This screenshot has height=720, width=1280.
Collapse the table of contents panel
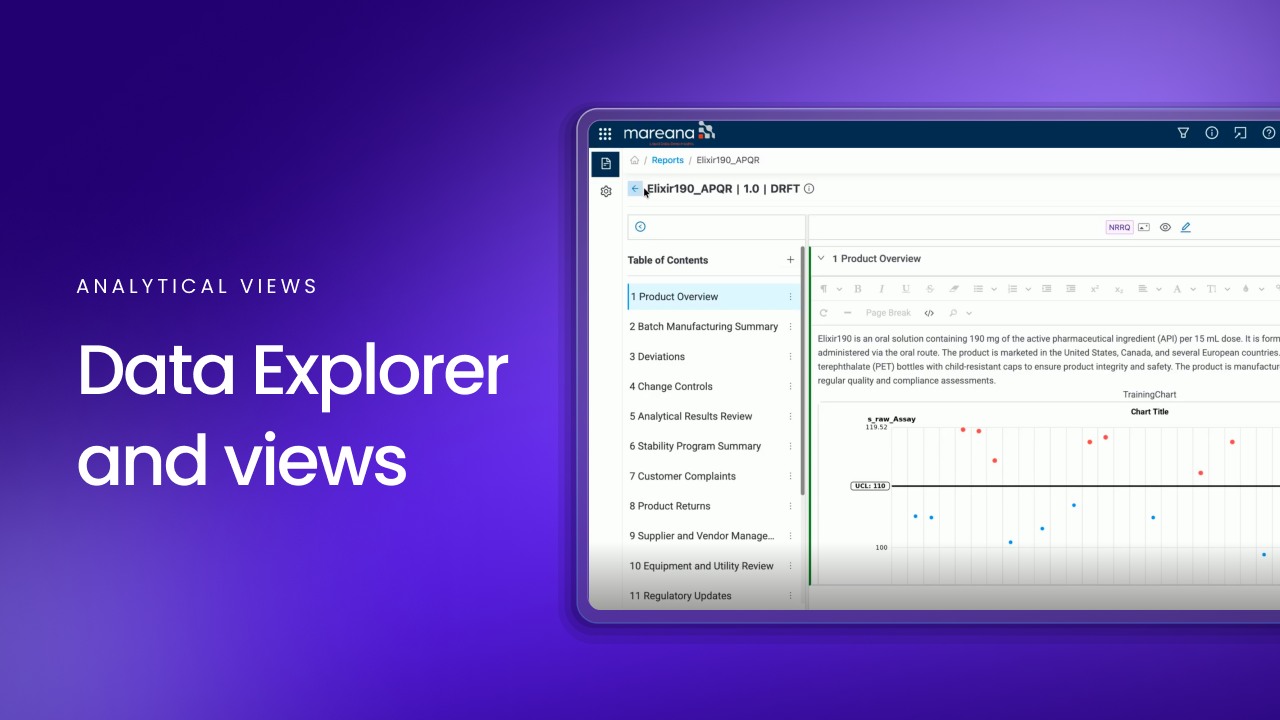point(640,227)
